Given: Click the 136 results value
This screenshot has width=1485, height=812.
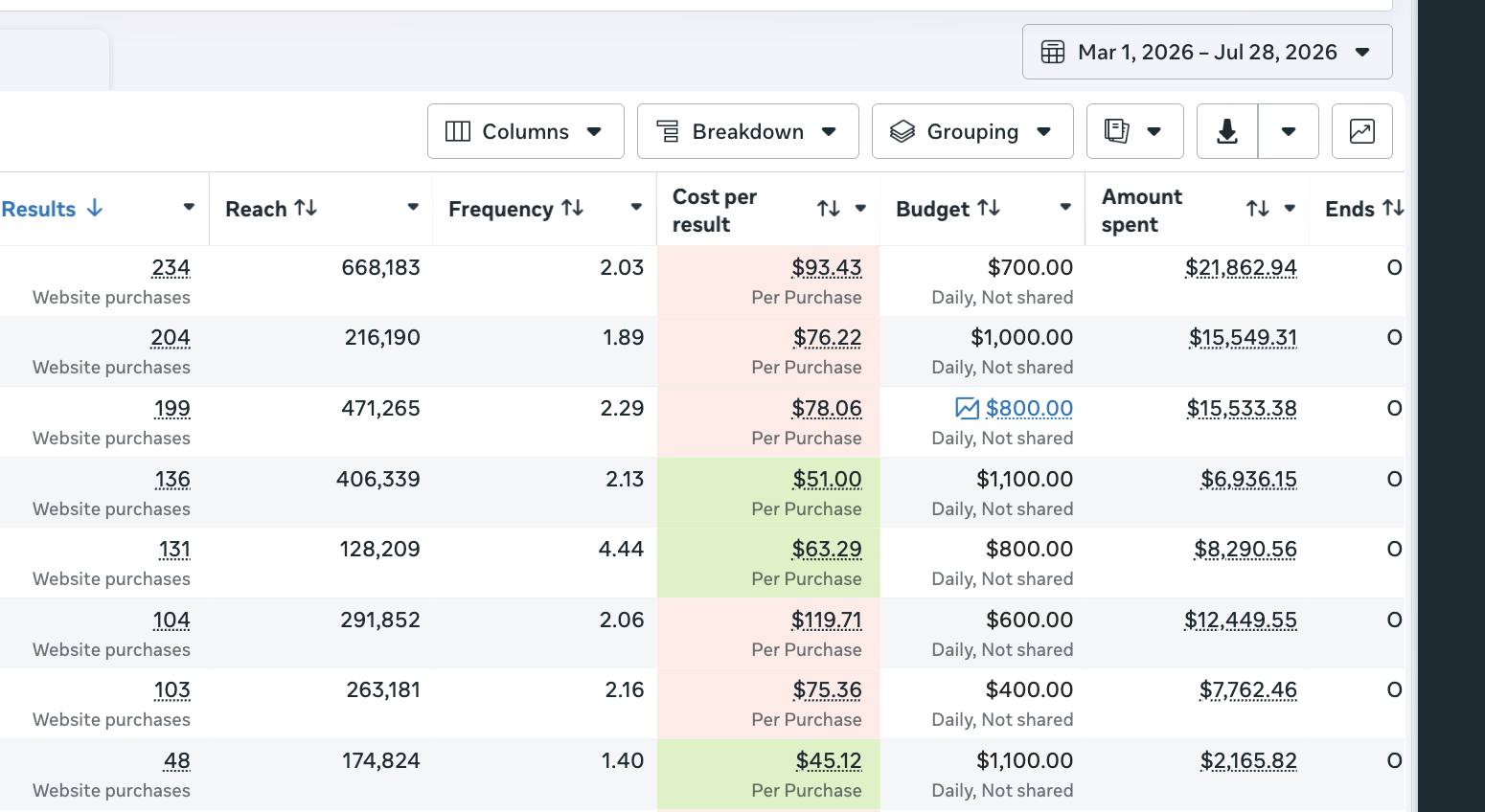Looking at the screenshot, I should click(x=172, y=480).
